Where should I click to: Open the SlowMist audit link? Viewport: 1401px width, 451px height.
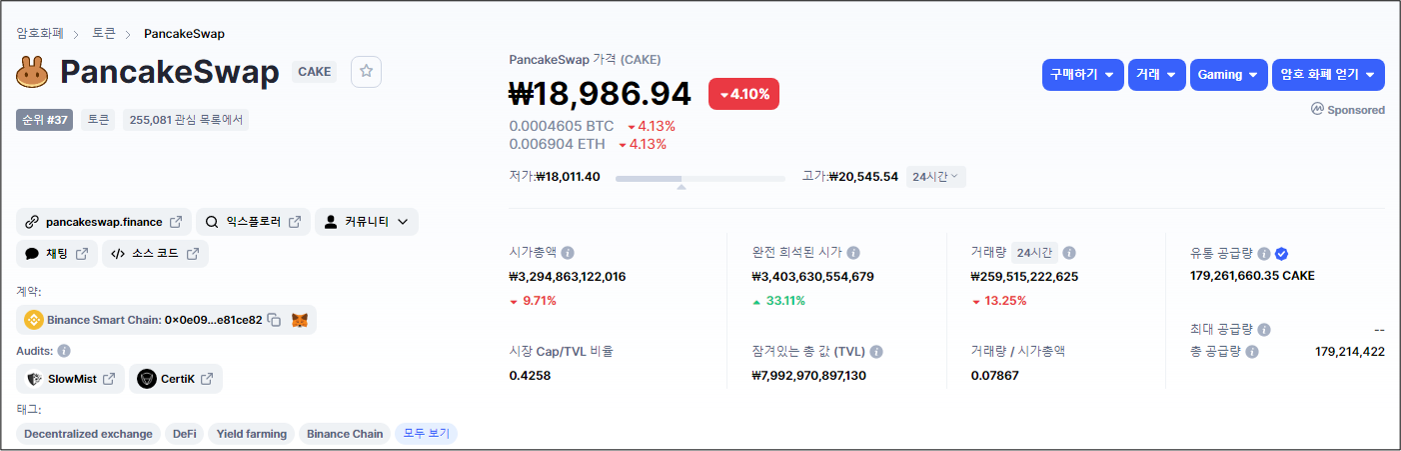71,379
